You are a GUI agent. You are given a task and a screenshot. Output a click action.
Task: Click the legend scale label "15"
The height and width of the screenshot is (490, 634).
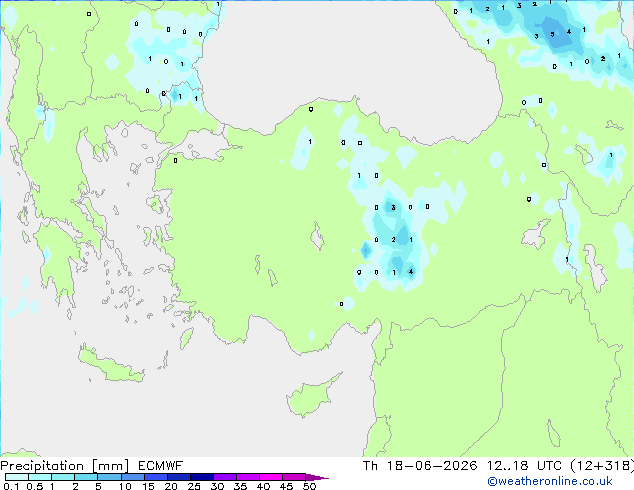[148, 486]
